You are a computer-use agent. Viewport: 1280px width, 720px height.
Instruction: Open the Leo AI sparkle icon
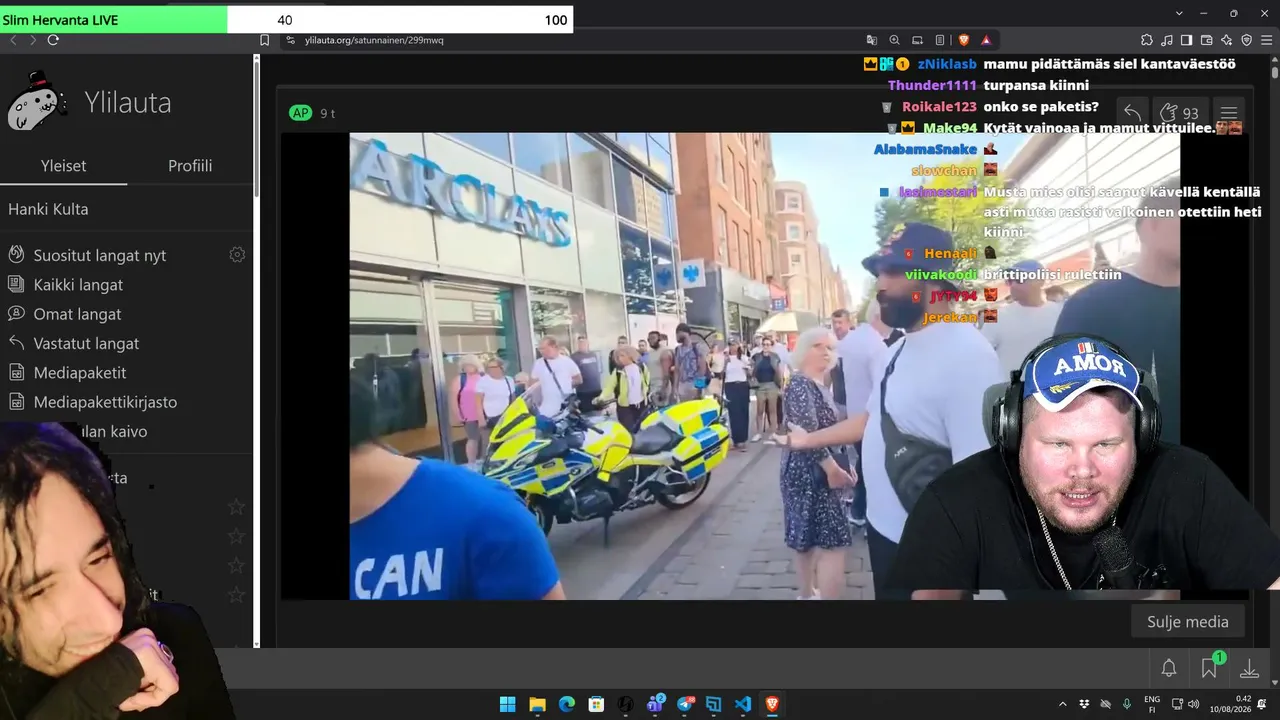click(1227, 40)
